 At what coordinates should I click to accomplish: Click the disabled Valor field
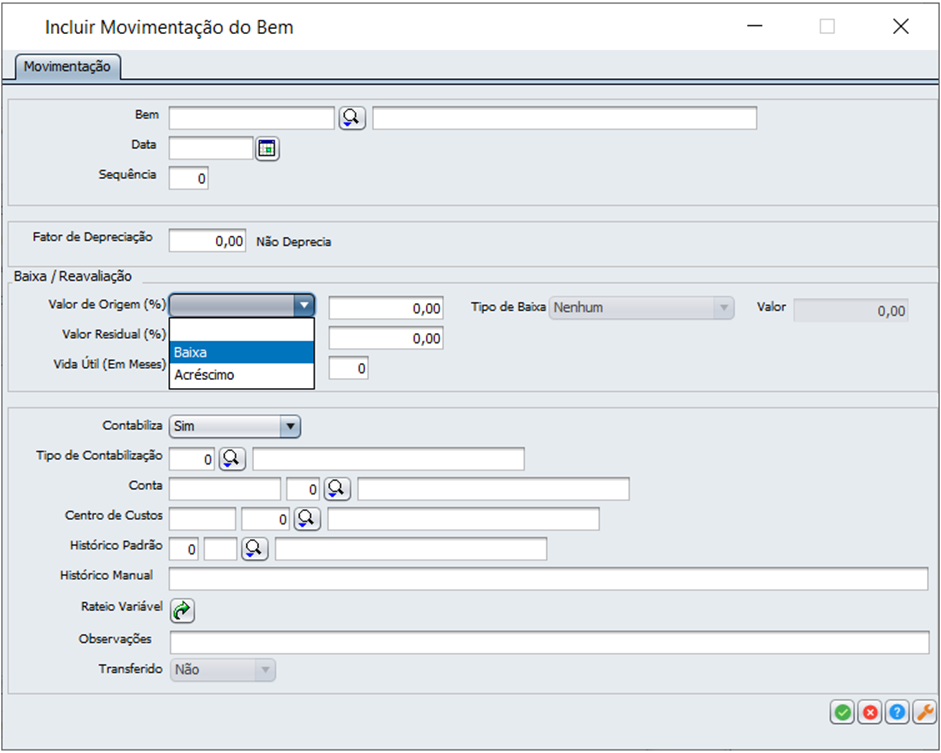tap(851, 311)
